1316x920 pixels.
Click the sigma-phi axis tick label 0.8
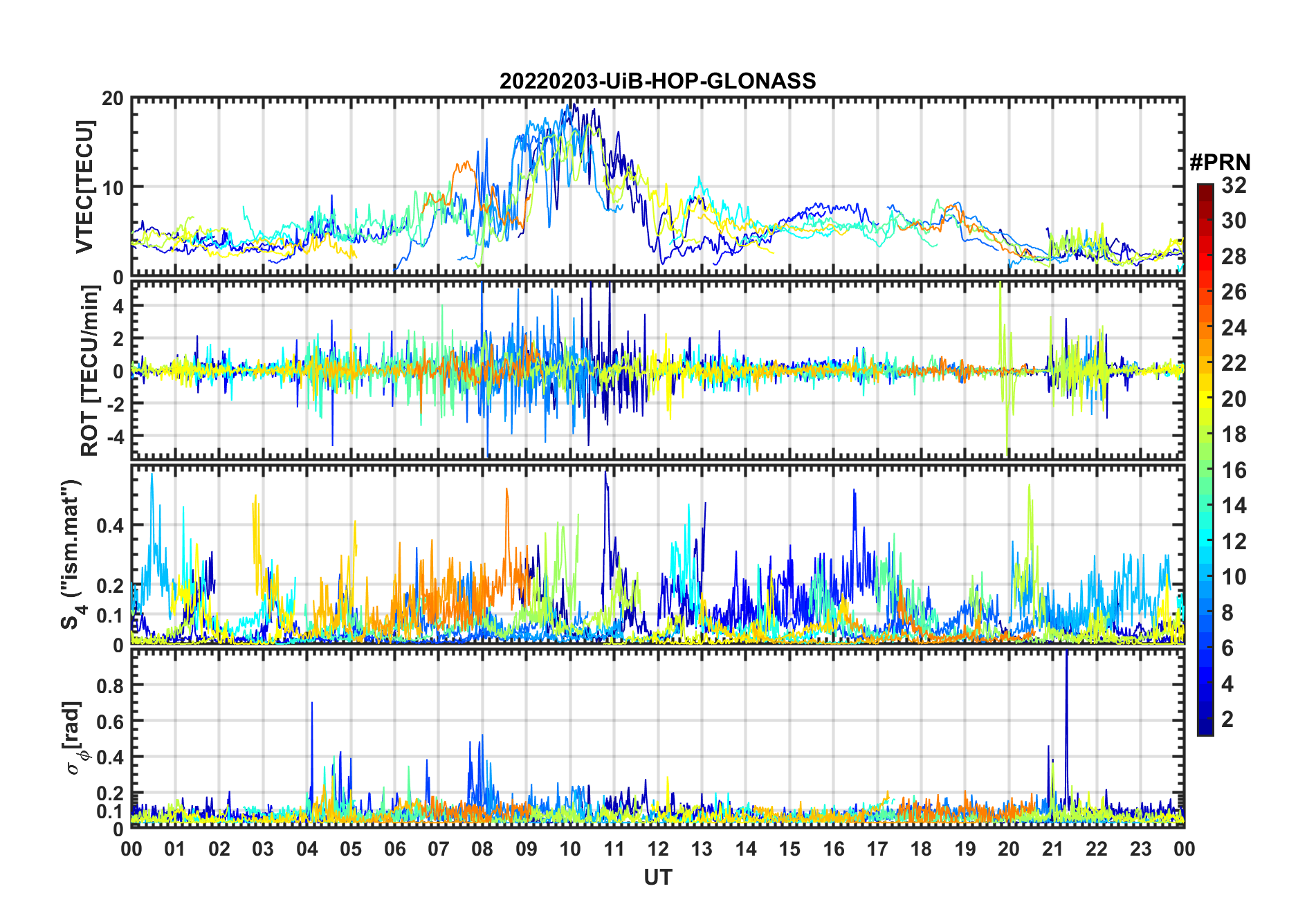point(110,686)
